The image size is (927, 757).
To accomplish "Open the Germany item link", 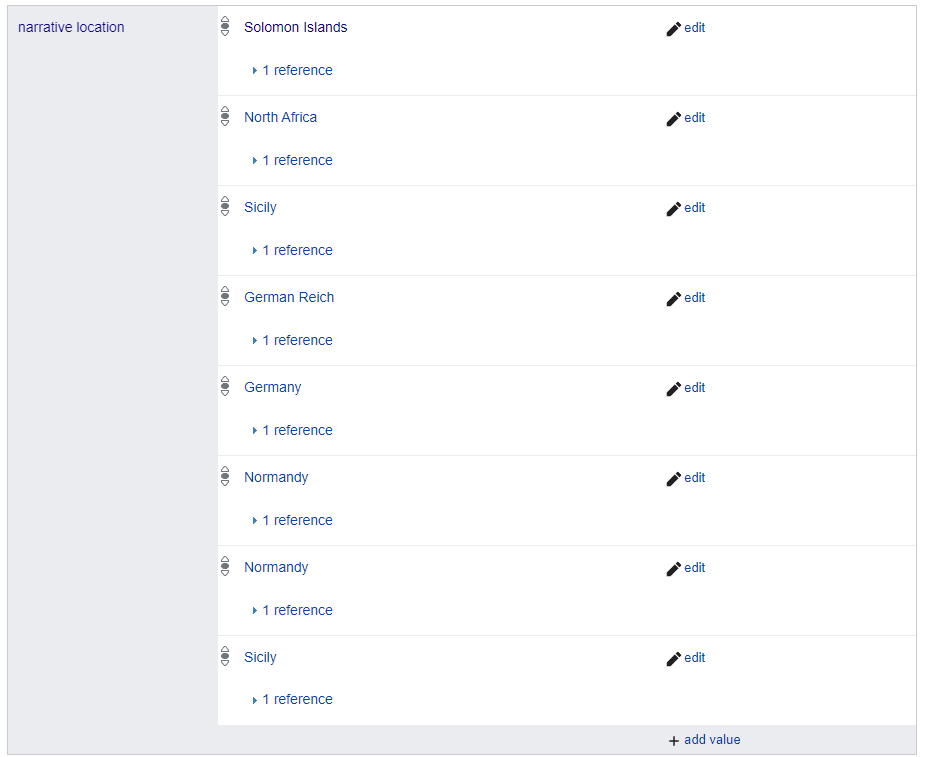I will click(272, 388).
